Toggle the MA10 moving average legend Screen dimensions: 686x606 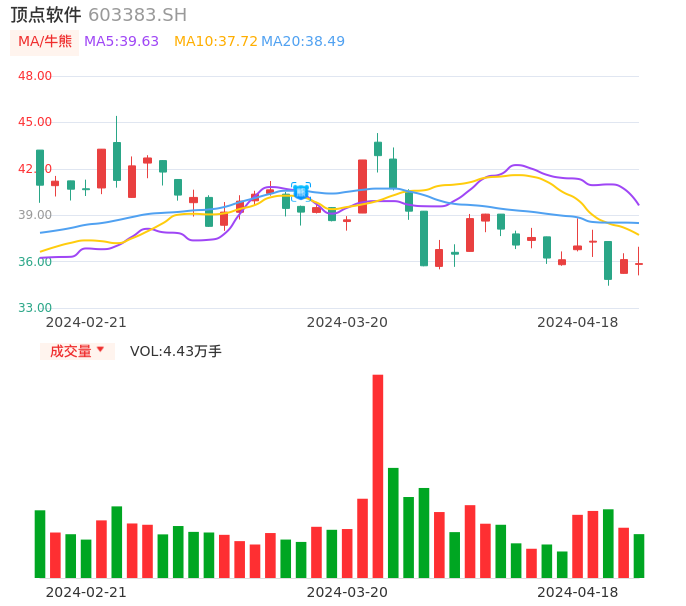[215, 42]
